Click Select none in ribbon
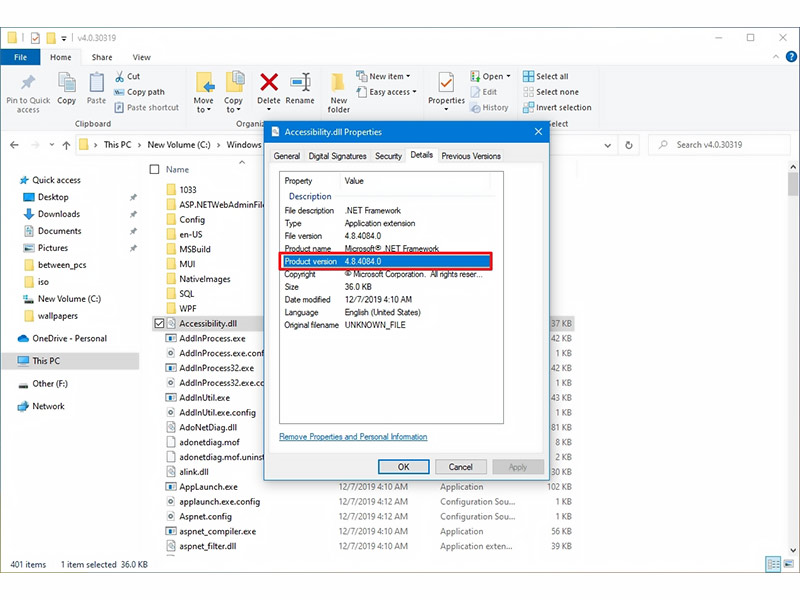This screenshot has height=600, width=800. [551, 92]
